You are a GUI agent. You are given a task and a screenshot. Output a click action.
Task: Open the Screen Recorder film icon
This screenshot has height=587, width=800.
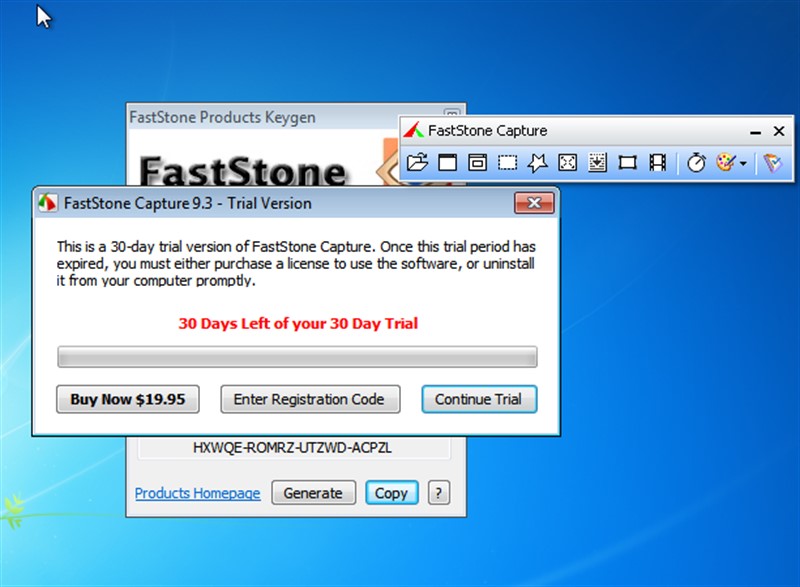coord(657,163)
